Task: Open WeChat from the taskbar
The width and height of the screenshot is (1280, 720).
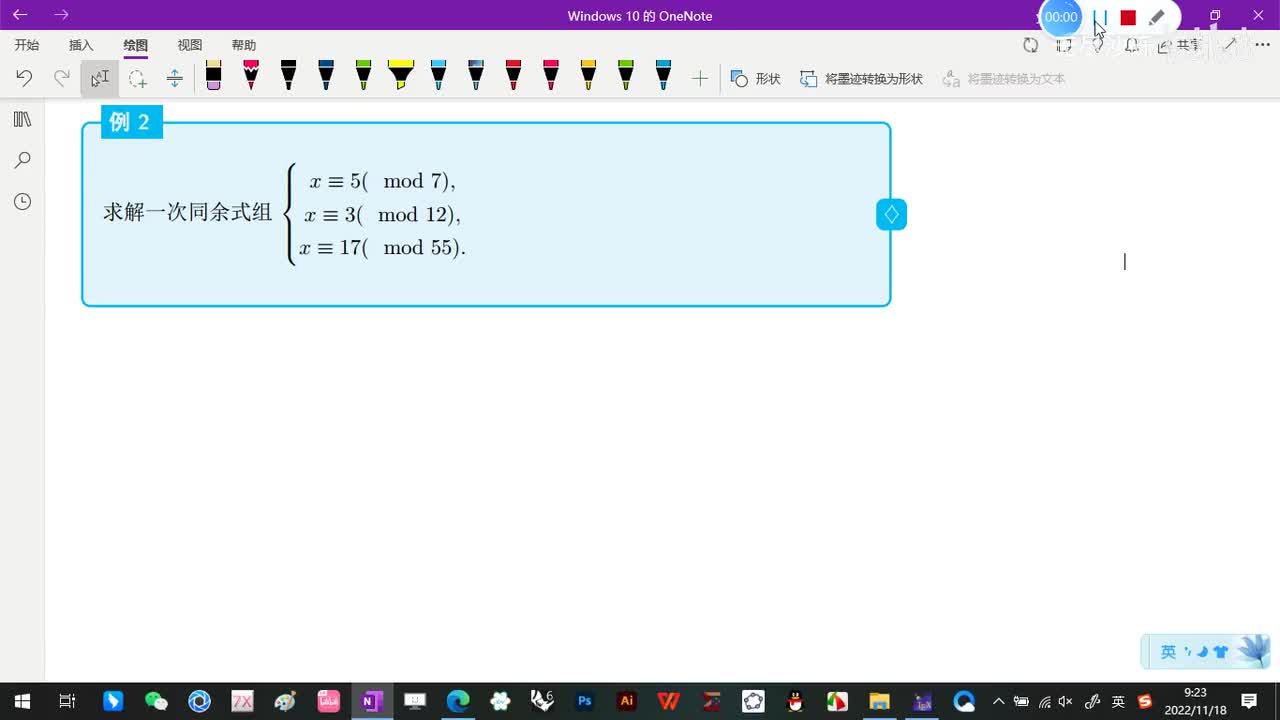Action: coord(156,701)
